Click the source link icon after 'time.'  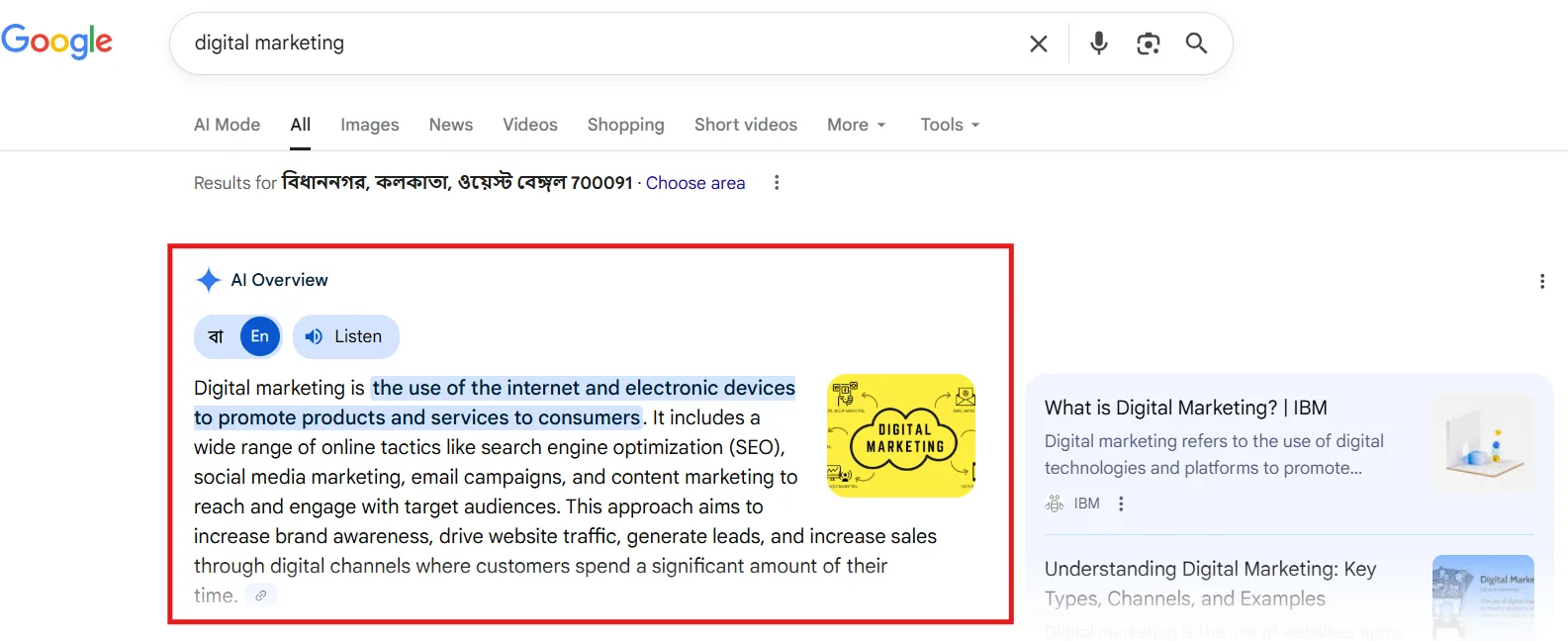[260, 595]
